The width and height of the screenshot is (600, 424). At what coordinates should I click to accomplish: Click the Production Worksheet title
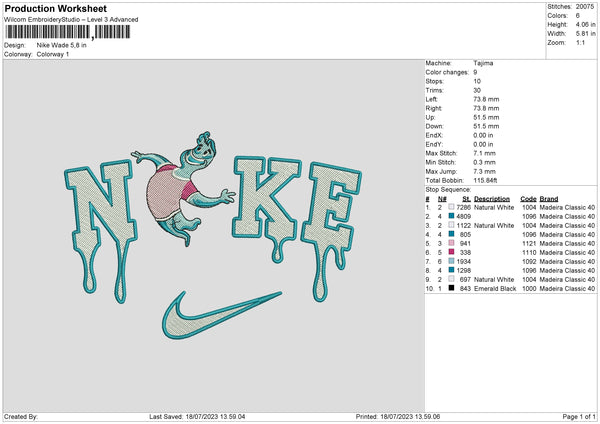(55, 8)
